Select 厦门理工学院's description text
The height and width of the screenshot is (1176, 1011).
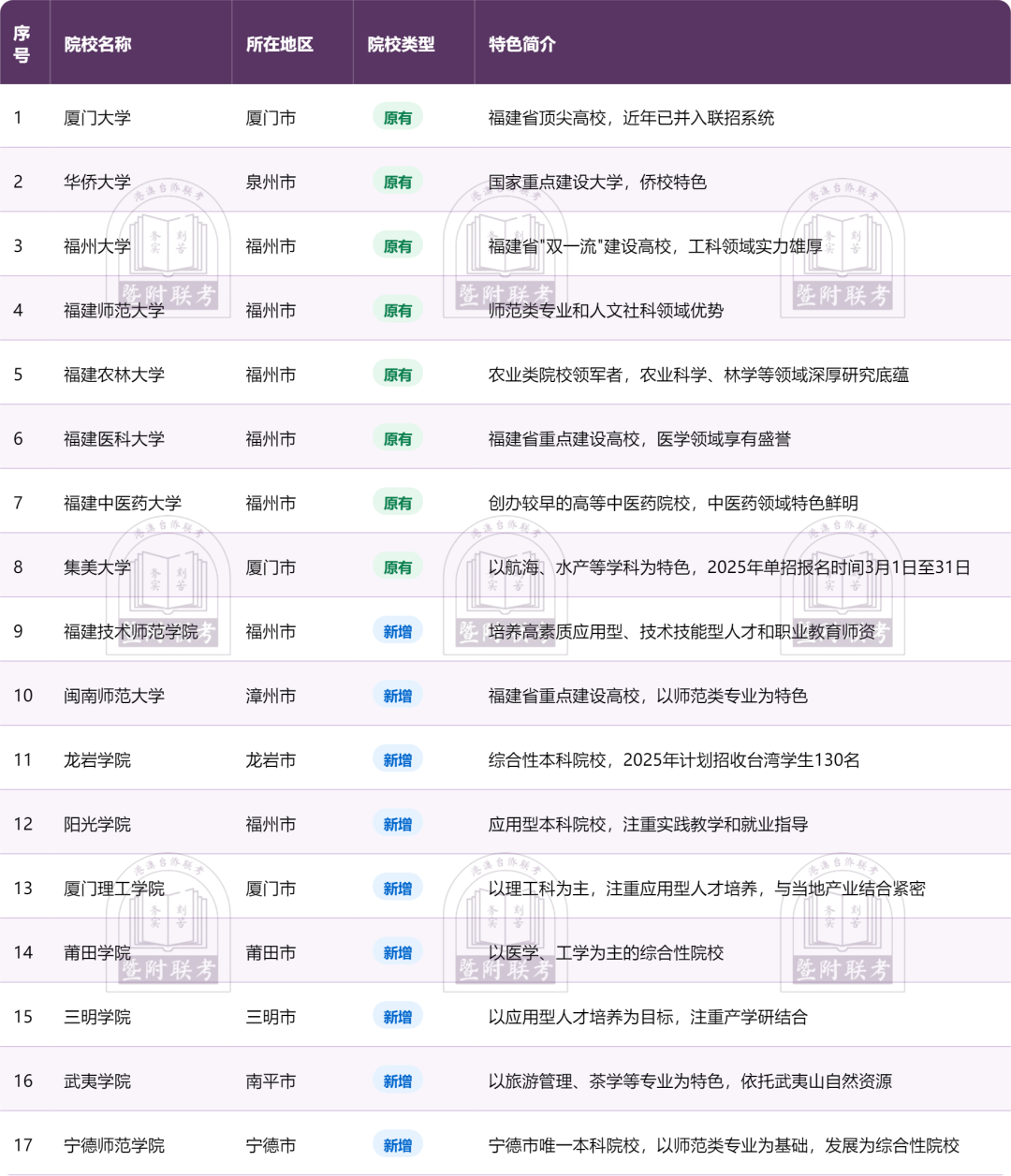[x=706, y=889]
